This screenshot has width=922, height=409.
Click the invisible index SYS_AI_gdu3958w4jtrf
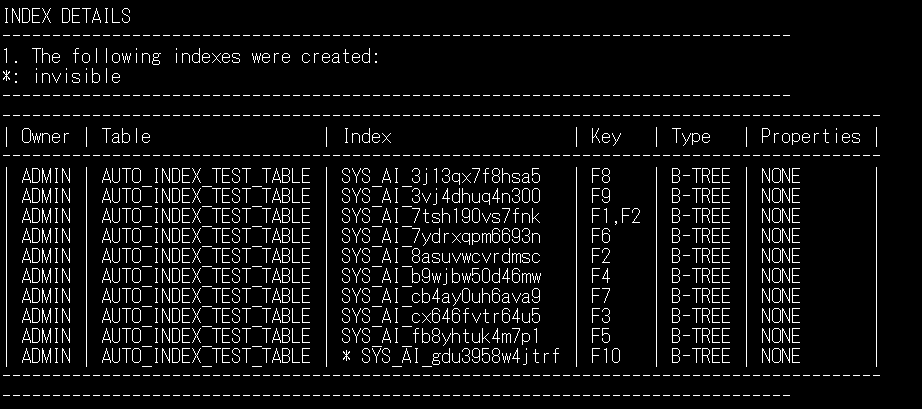[460, 356]
